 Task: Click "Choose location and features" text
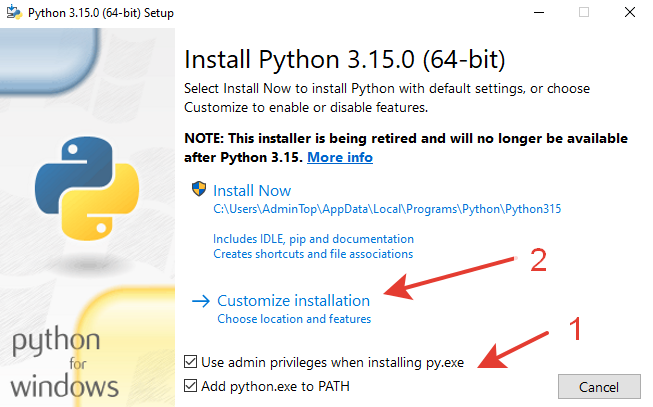pyautogui.click(x=294, y=319)
